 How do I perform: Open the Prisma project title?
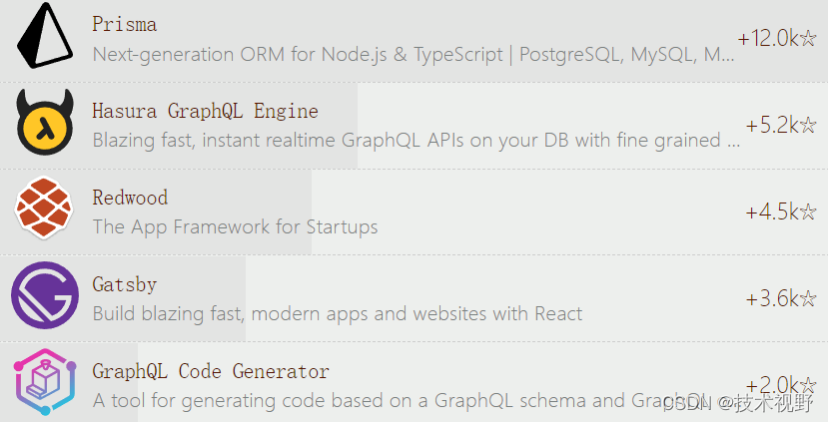(125, 24)
